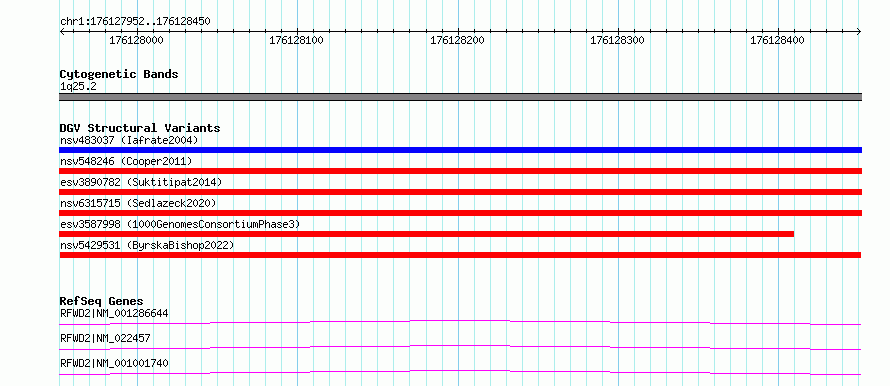Select the DGV Structural Variants track title

point(140,128)
